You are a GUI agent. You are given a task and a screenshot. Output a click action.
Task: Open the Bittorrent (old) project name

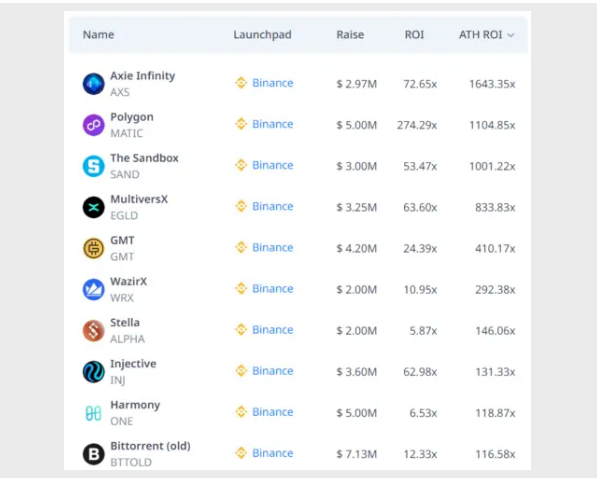(x=150, y=446)
